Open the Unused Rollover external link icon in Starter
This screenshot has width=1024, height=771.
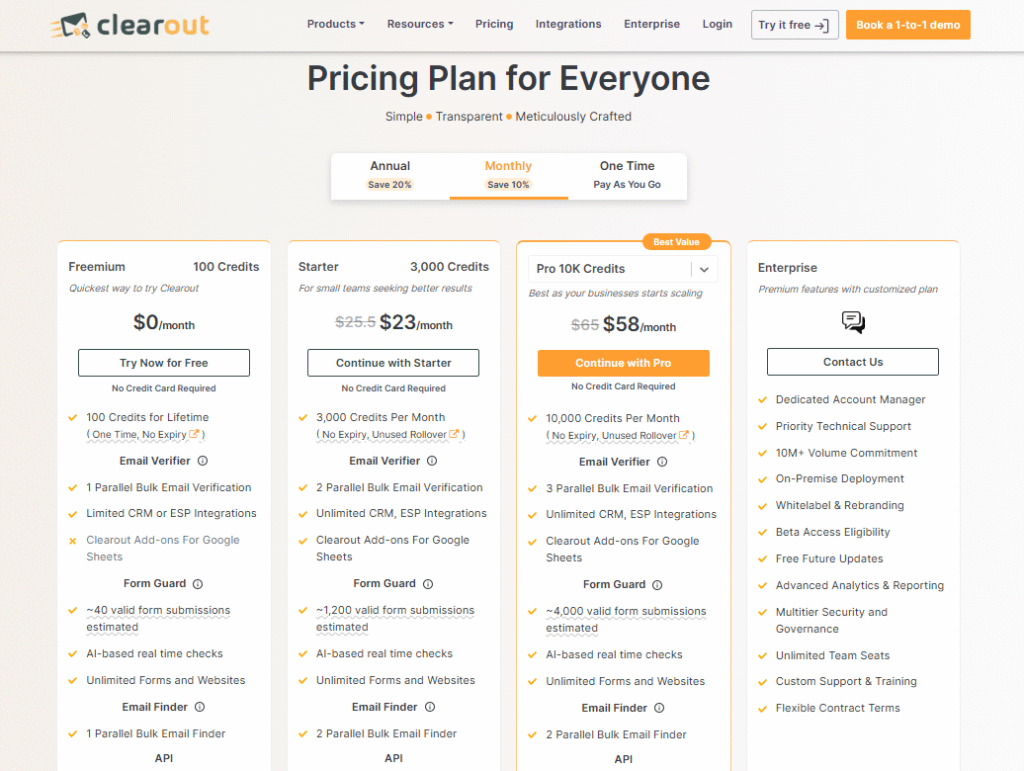coord(455,434)
